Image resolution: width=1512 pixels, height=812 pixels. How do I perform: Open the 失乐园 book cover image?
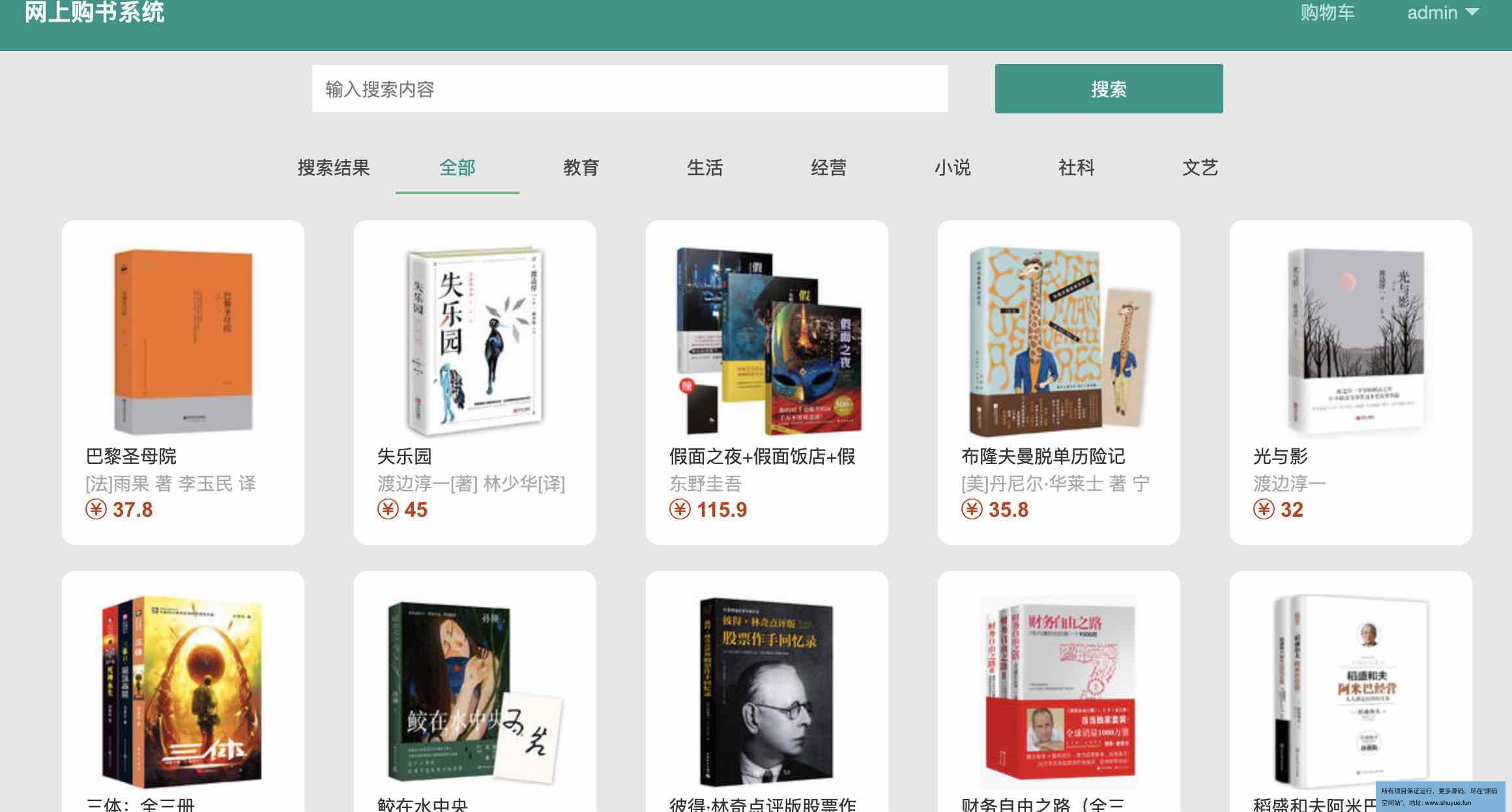(x=475, y=341)
